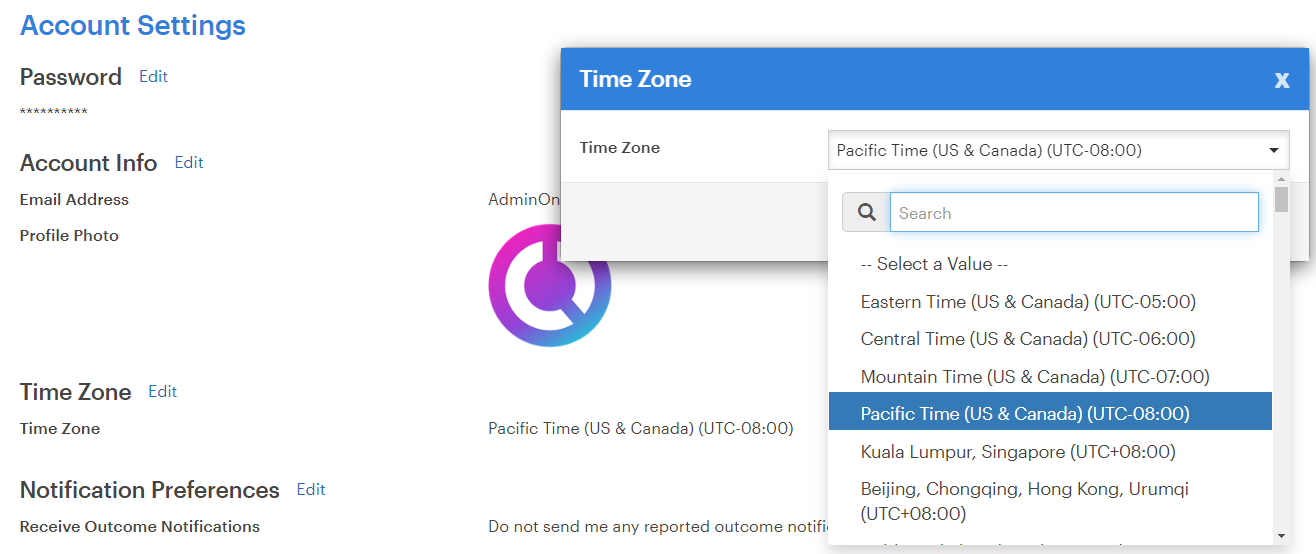Edit the Password section
Viewport: 1316px width, 554px height.
tap(153, 77)
